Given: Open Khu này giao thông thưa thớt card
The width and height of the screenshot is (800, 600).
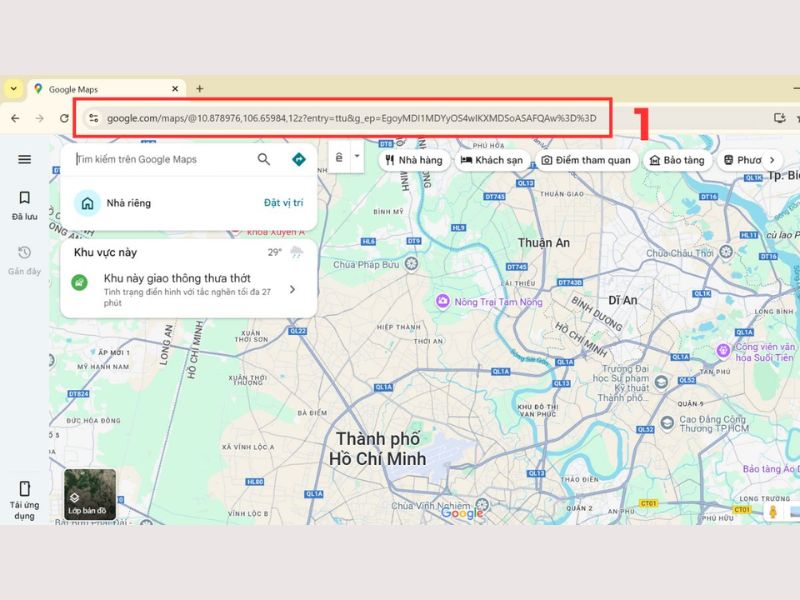Looking at the screenshot, I should tap(189, 289).
